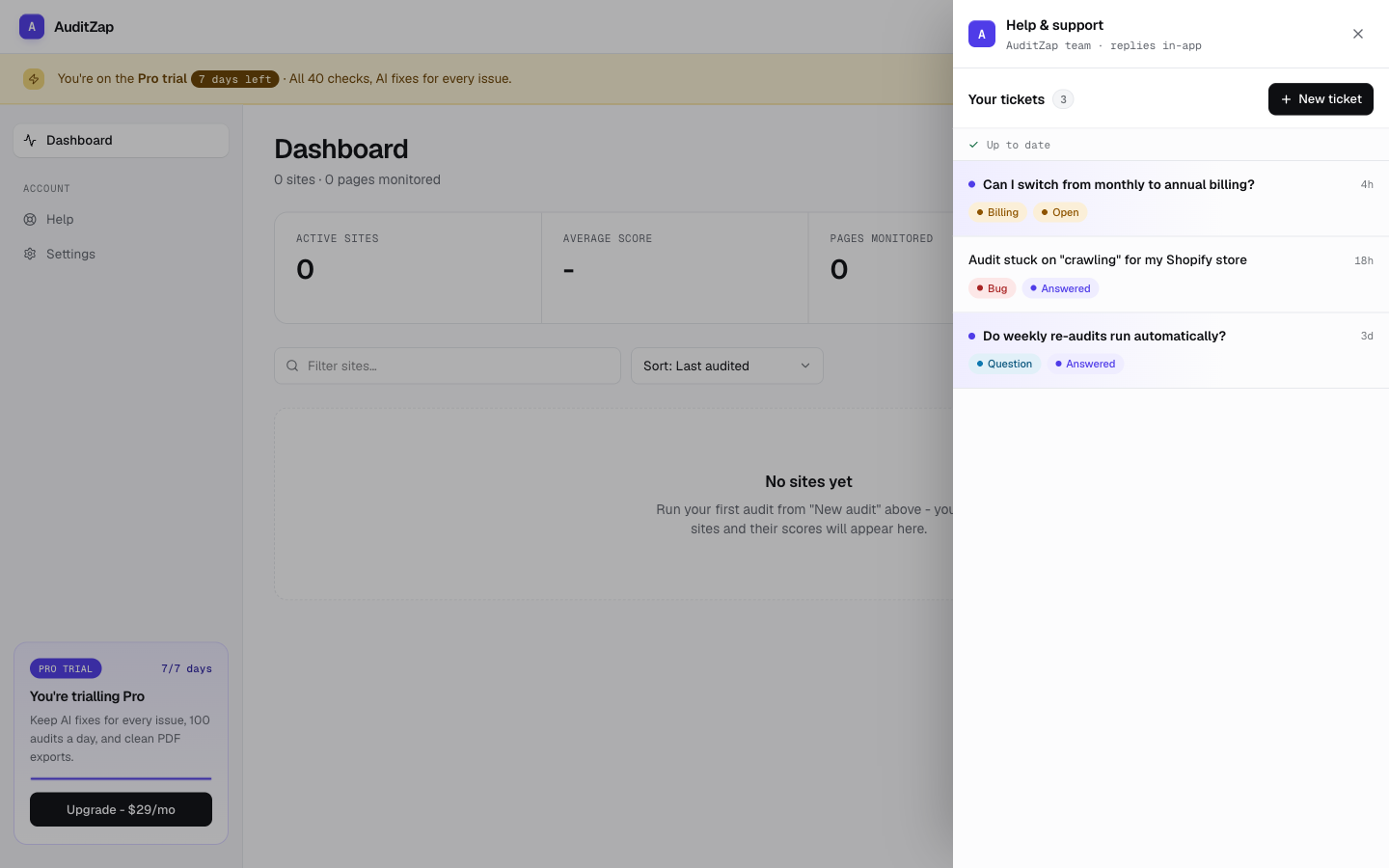The height and width of the screenshot is (868, 1389).
Task: Click the AuditZap team replies in-app subtitle
Action: (1103, 45)
